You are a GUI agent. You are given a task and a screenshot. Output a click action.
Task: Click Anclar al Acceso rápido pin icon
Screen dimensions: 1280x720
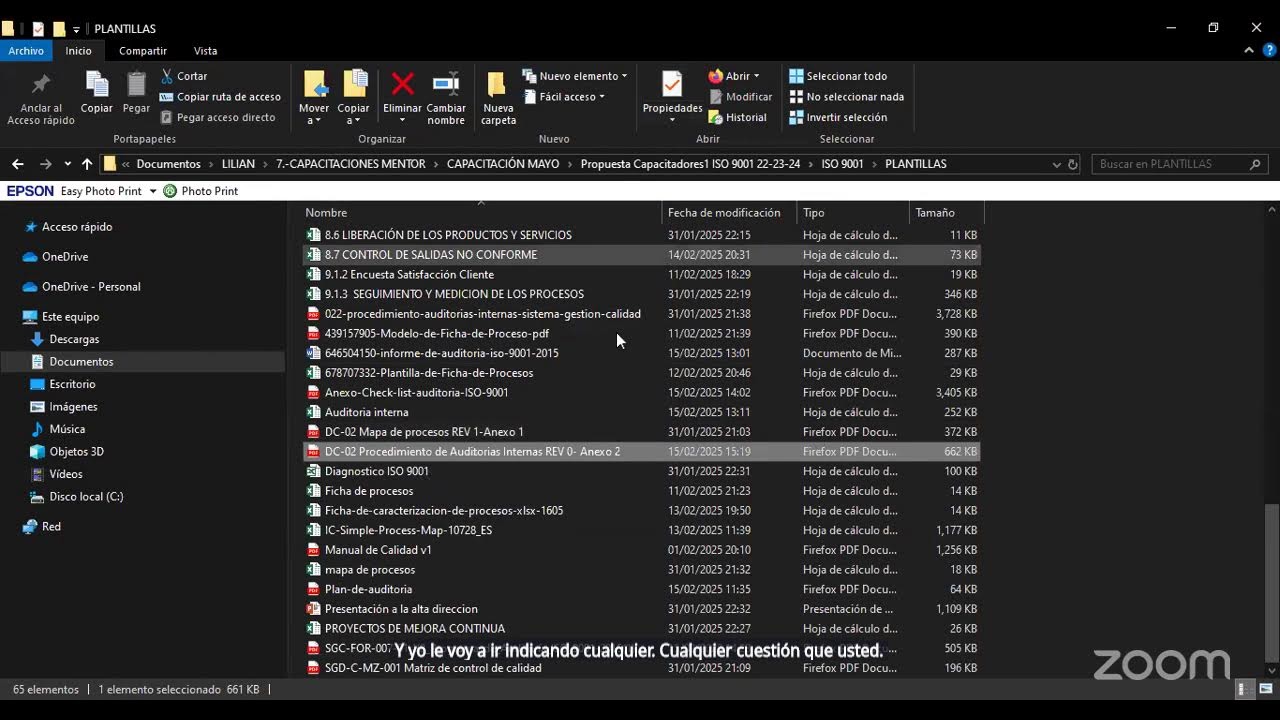point(41,84)
